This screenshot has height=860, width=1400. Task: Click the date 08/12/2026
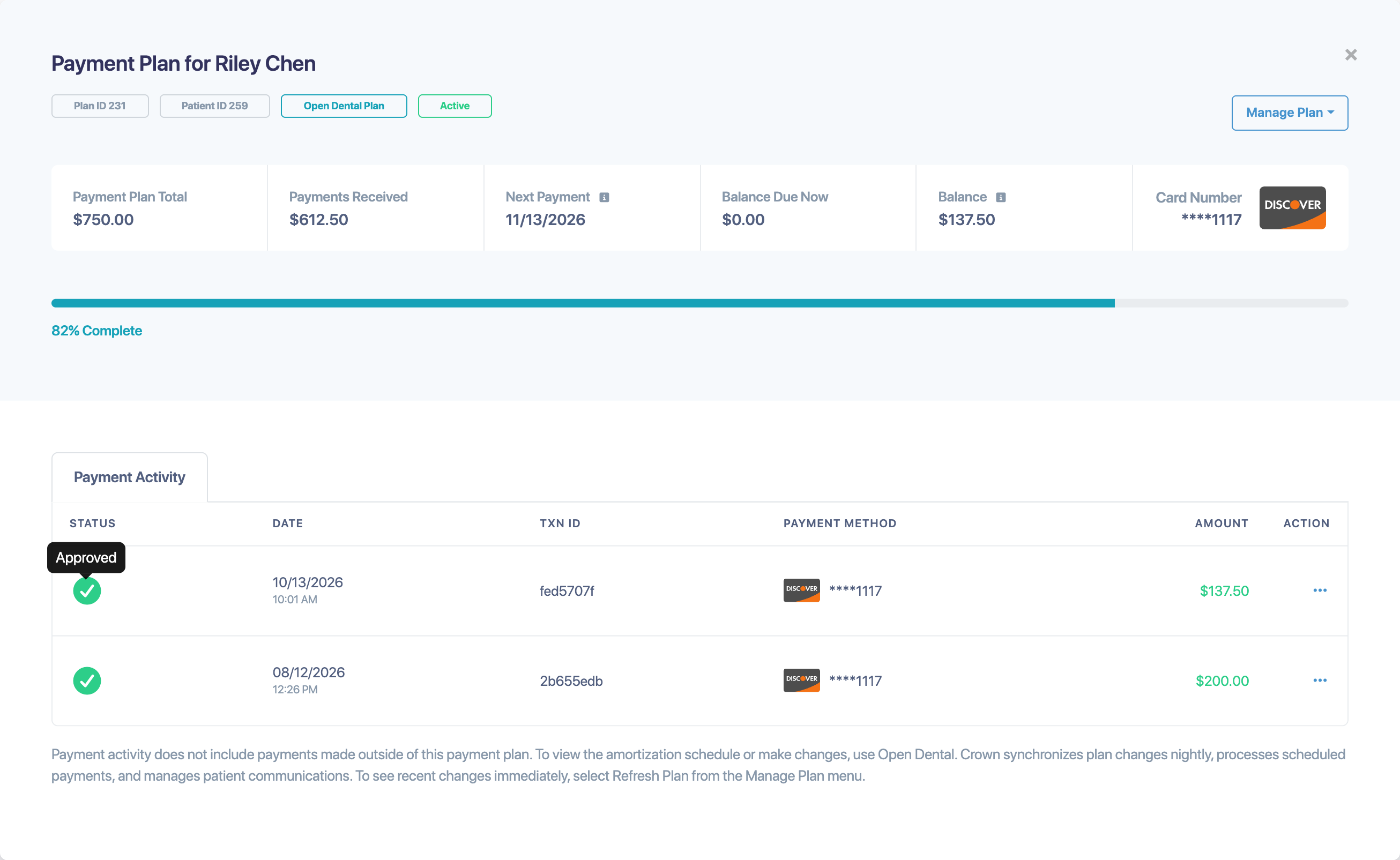[309, 672]
